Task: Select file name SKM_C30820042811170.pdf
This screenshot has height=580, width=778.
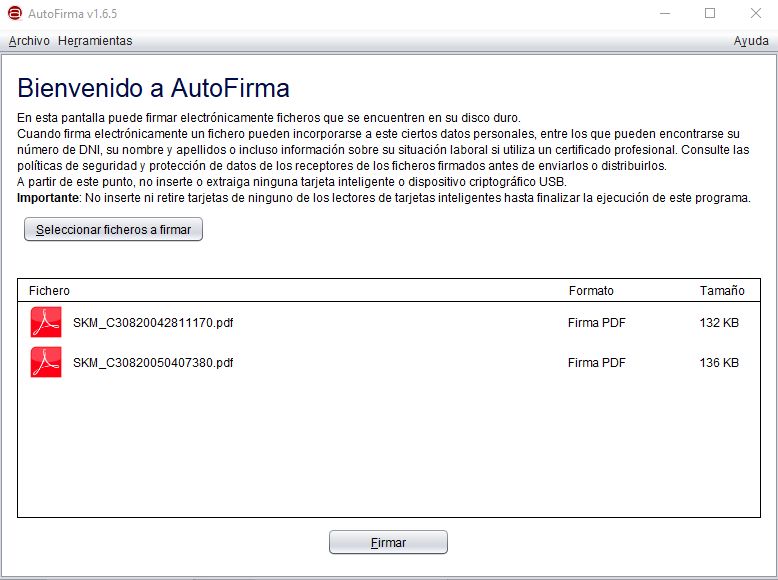Action: point(153,322)
